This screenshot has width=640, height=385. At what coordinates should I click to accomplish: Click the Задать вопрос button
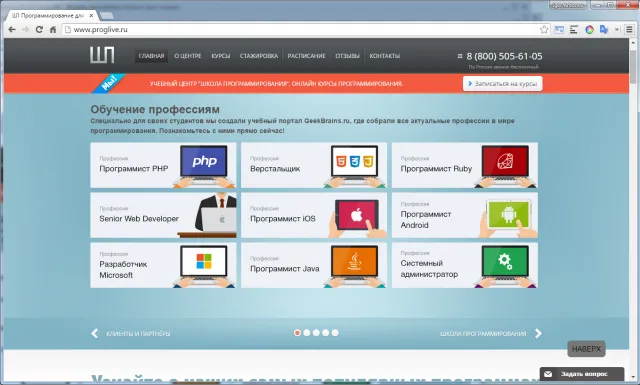[582, 374]
